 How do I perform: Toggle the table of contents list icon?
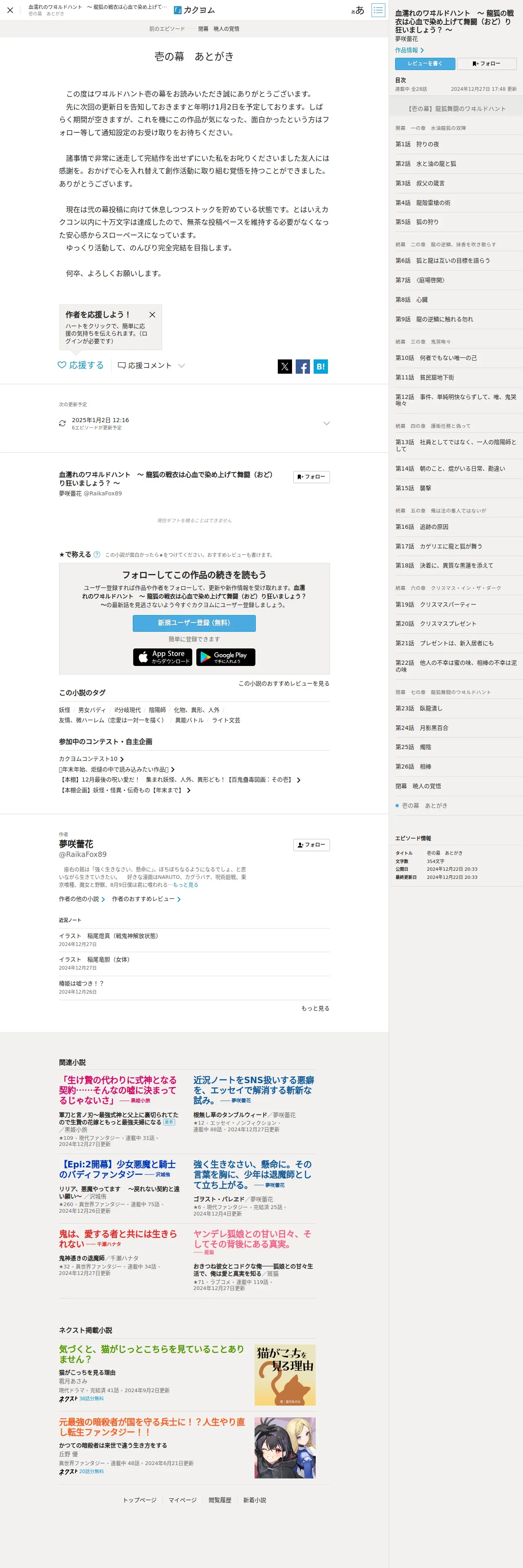point(378,10)
